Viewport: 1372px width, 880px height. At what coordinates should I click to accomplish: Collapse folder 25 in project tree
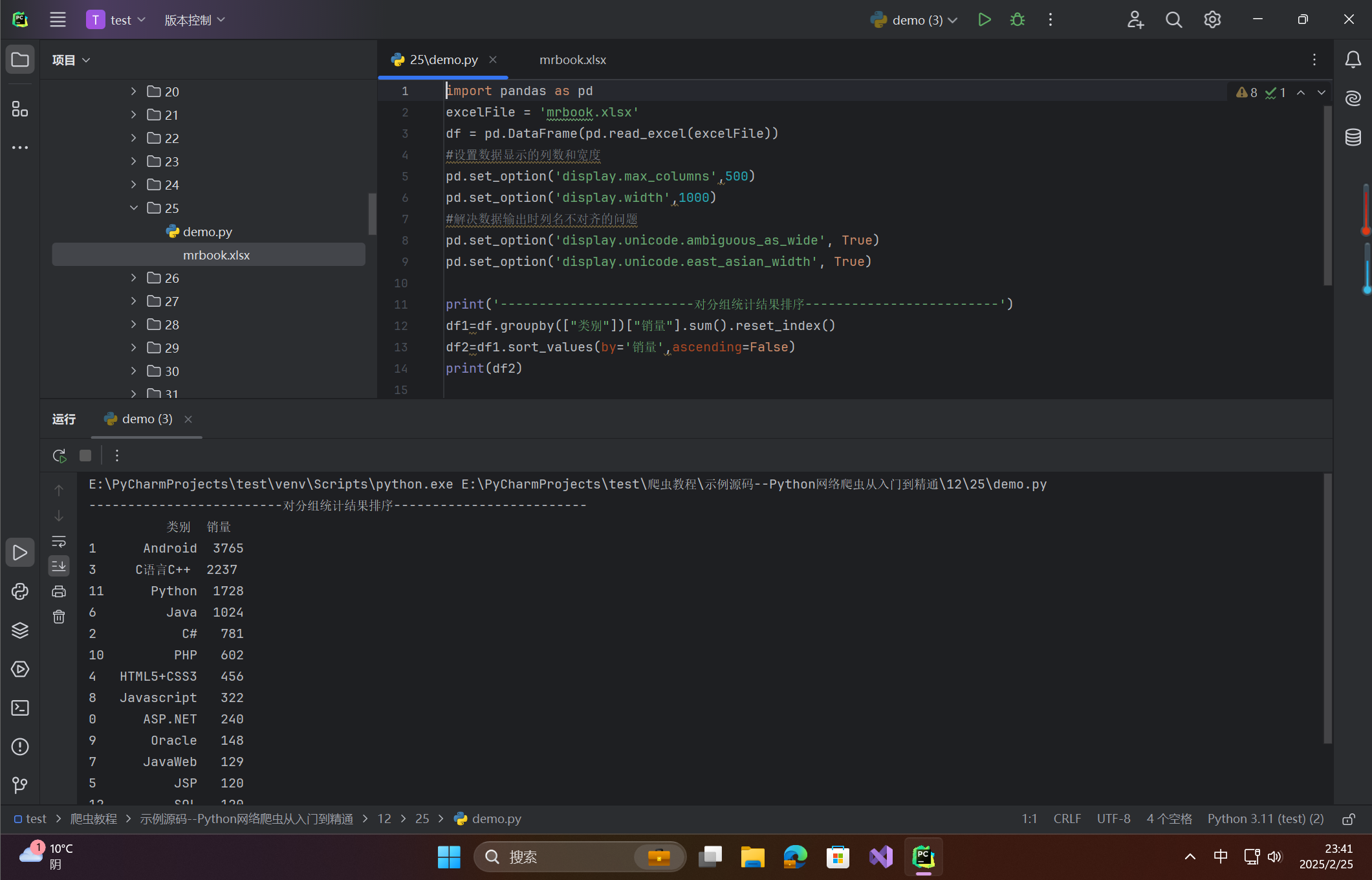pos(134,208)
